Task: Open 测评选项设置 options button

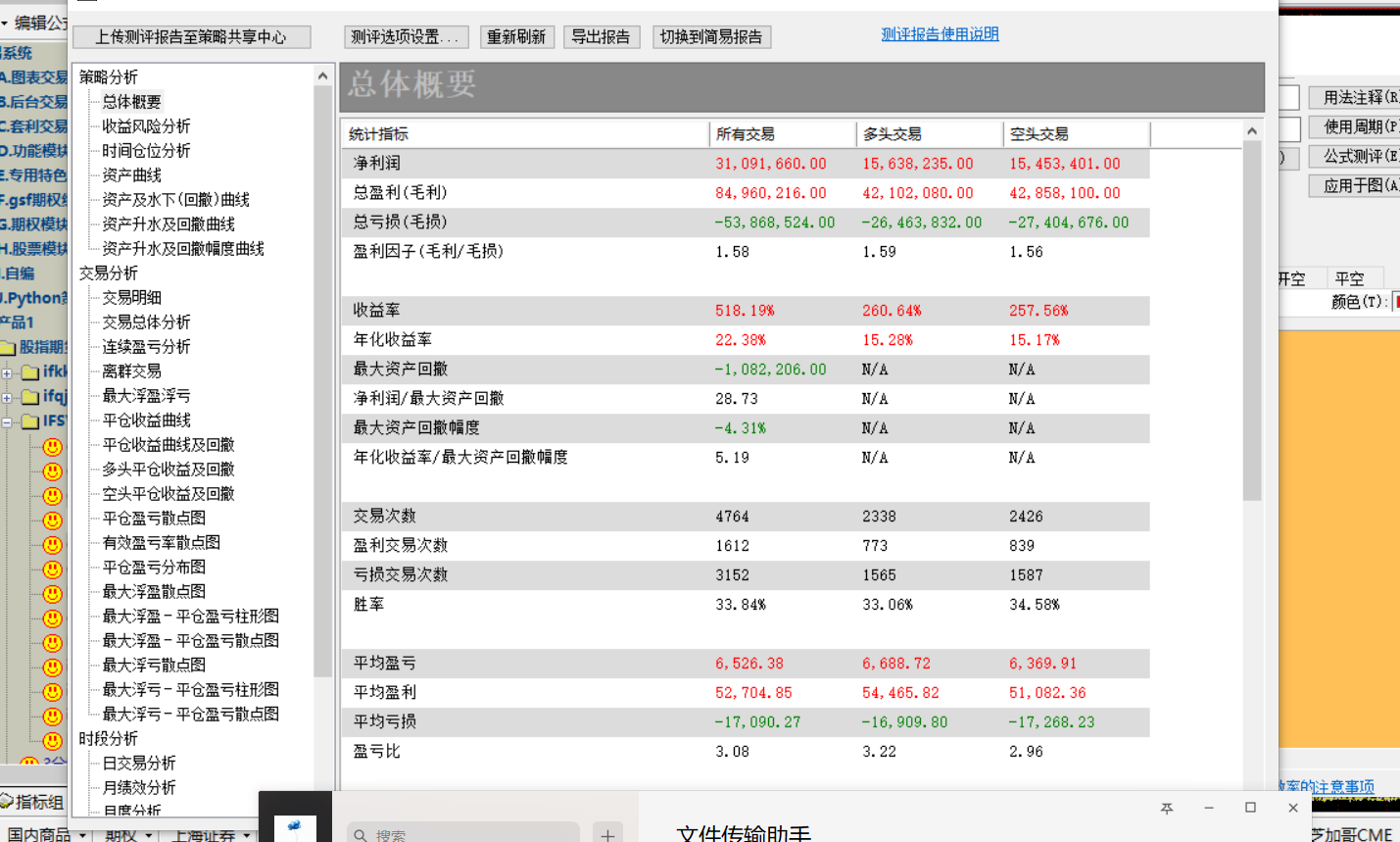Action: 406,37
